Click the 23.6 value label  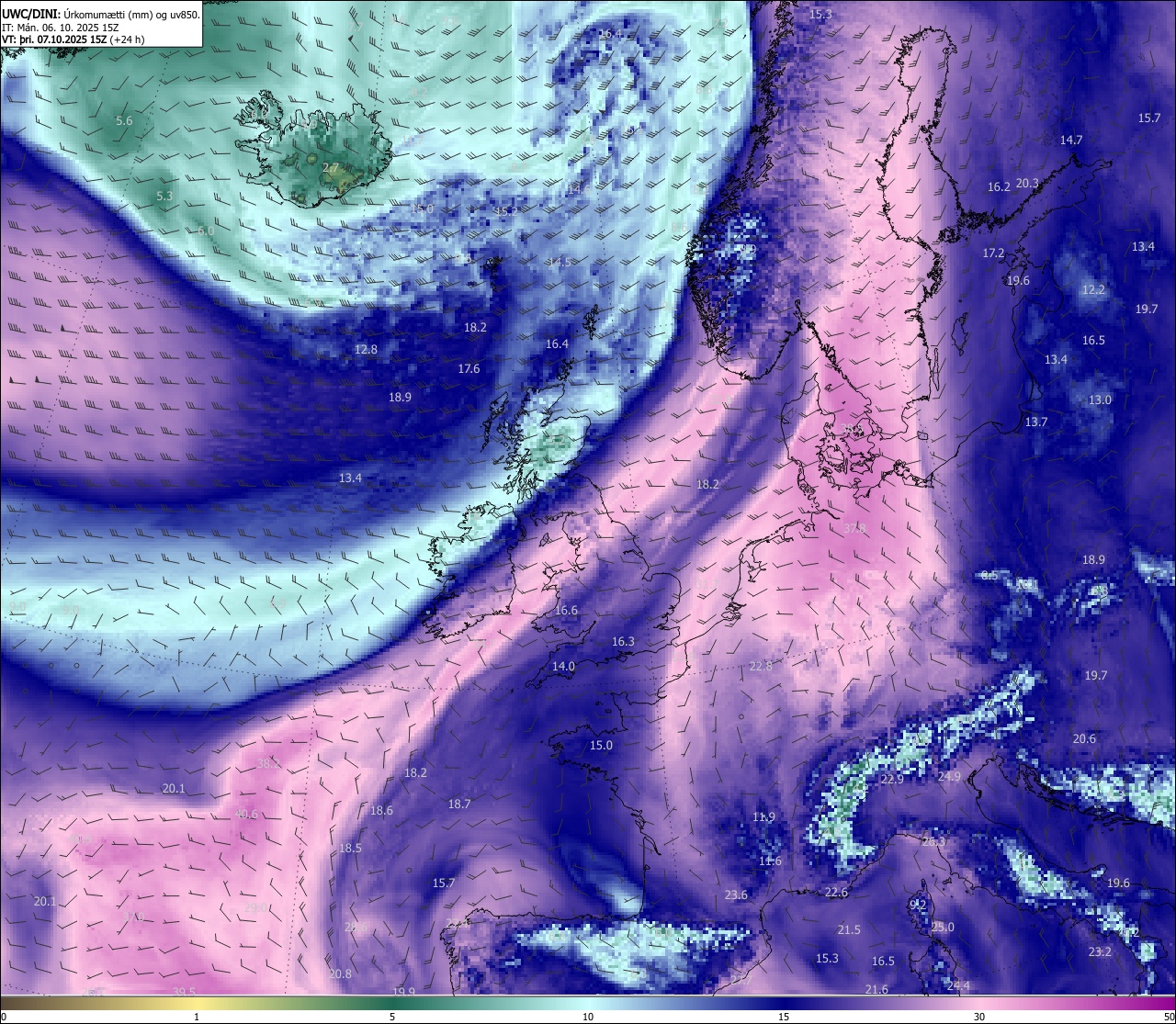(x=736, y=895)
